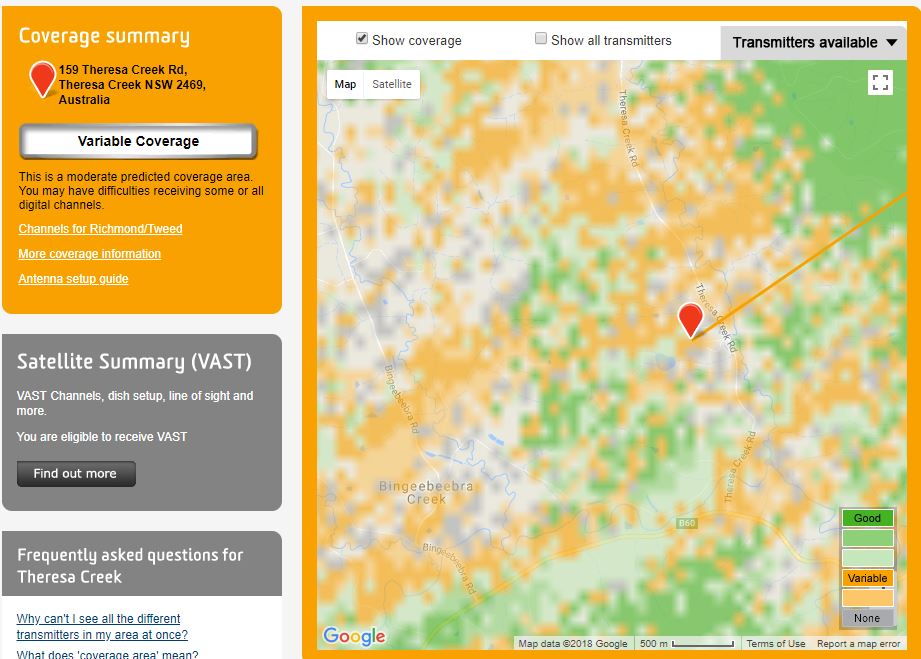This screenshot has height=659, width=921.
Task: Enable Show all transmitters checkbox
Action: [540, 39]
